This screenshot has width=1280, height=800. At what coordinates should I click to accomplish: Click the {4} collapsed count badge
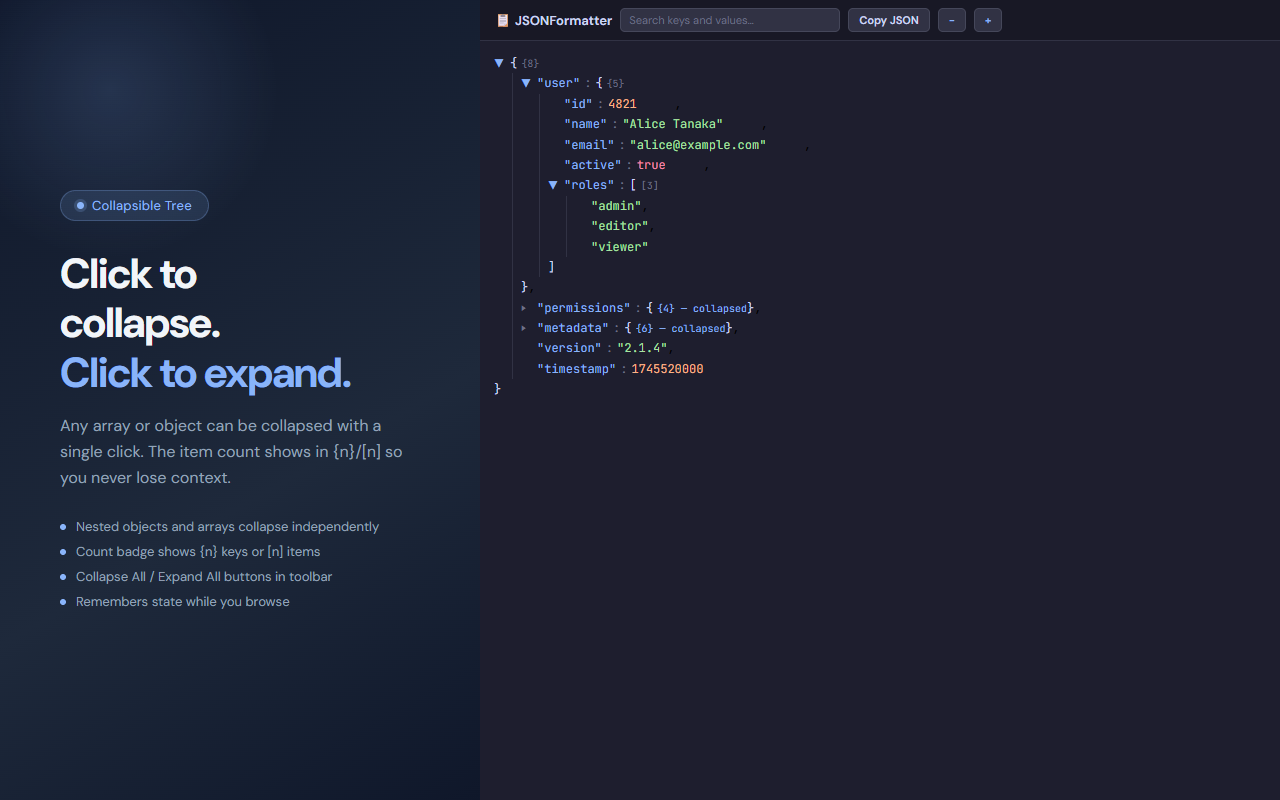point(702,308)
